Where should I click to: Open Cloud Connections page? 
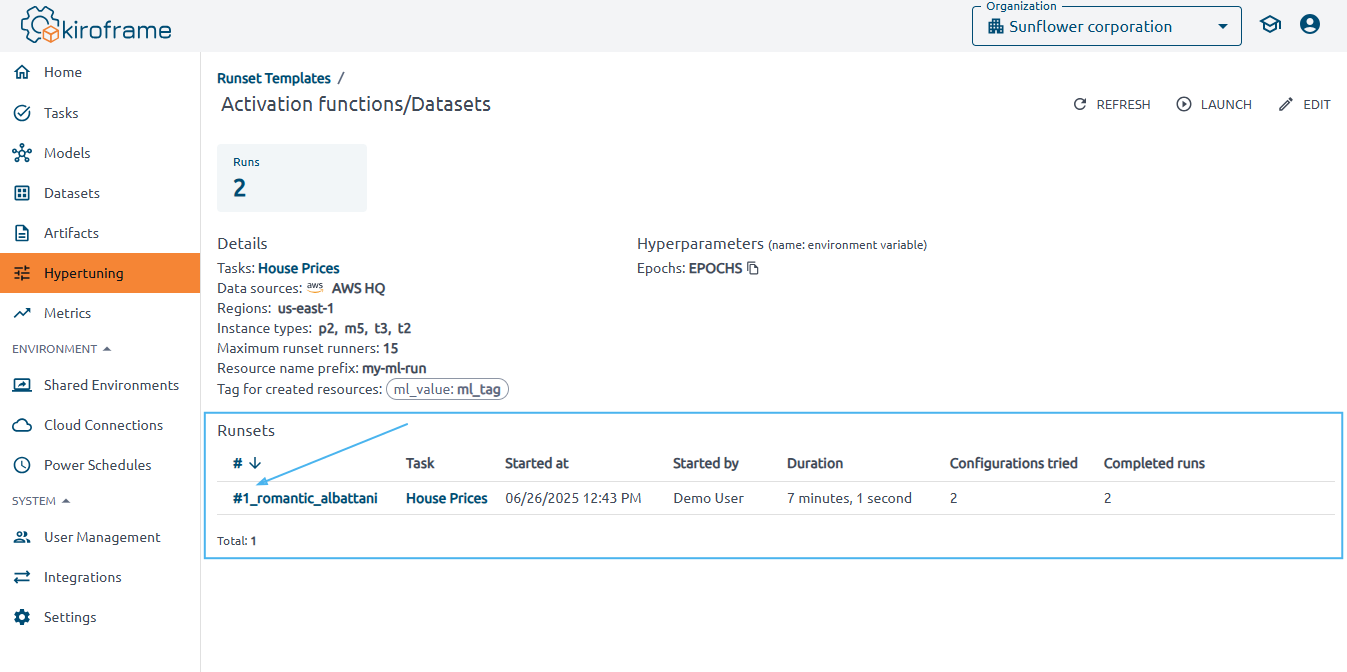pyautogui.click(x=103, y=425)
